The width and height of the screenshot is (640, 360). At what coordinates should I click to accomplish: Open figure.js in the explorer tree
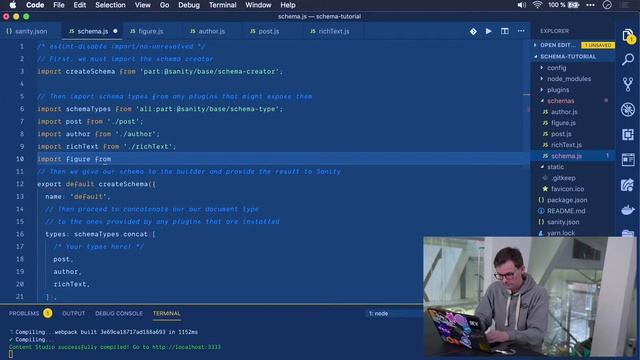[563, 123]
